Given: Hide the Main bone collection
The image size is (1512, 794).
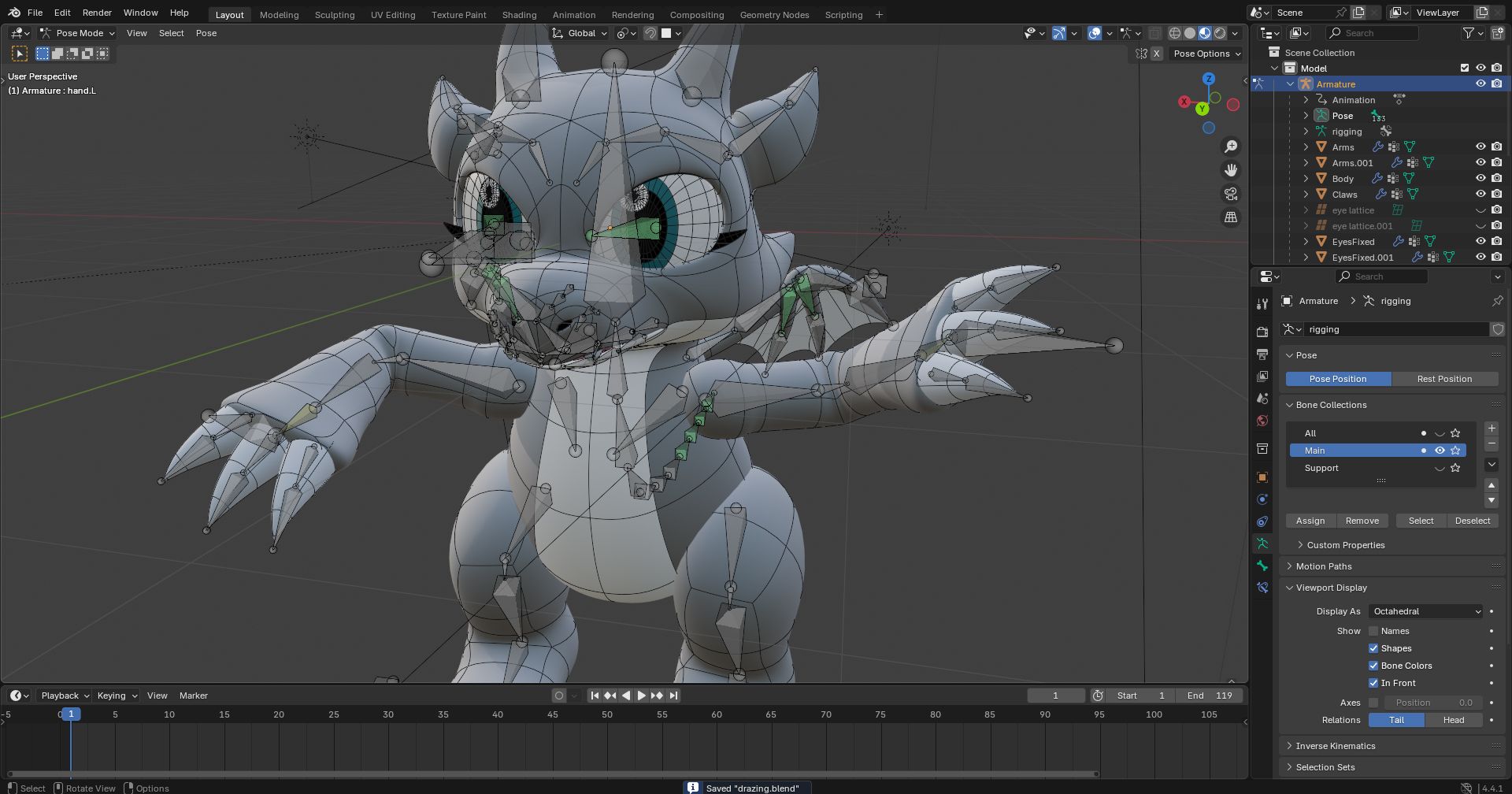Looking at the screenshot, I should coord(1440,451).
